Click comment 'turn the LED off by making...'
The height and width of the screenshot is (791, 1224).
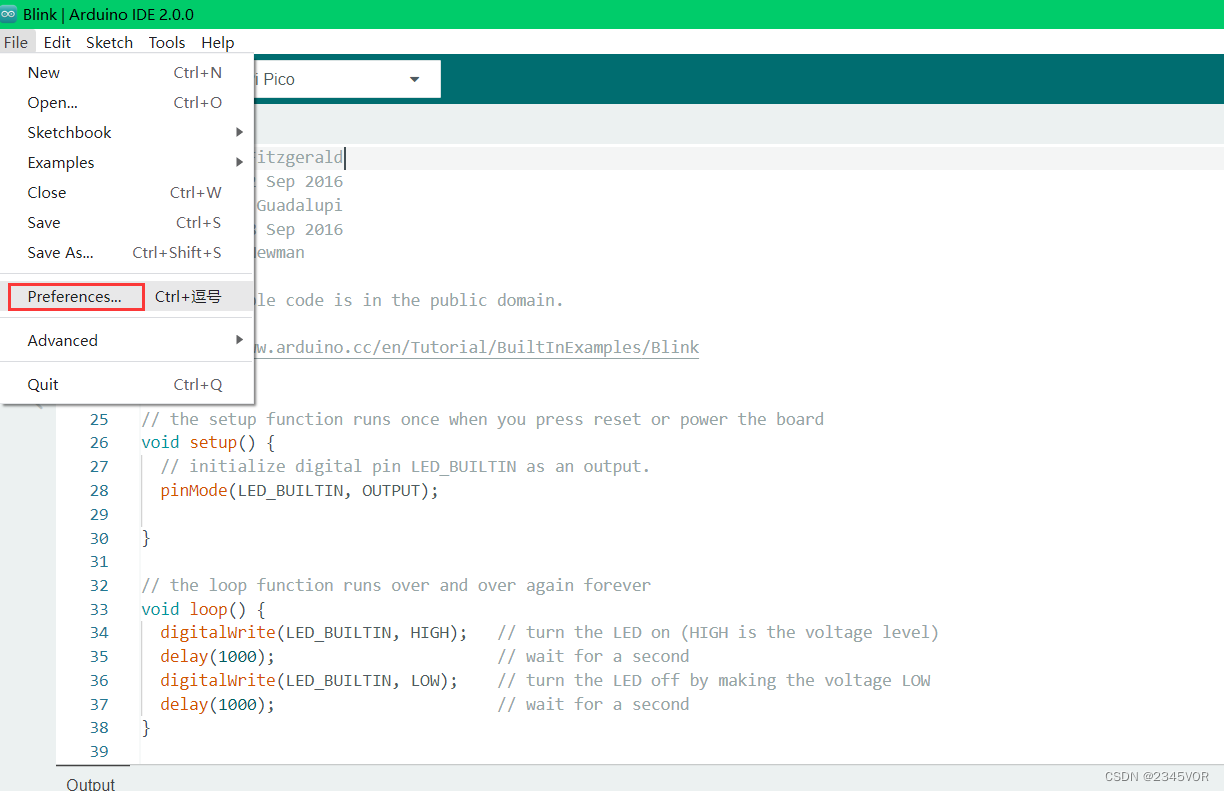pos(714,681)
